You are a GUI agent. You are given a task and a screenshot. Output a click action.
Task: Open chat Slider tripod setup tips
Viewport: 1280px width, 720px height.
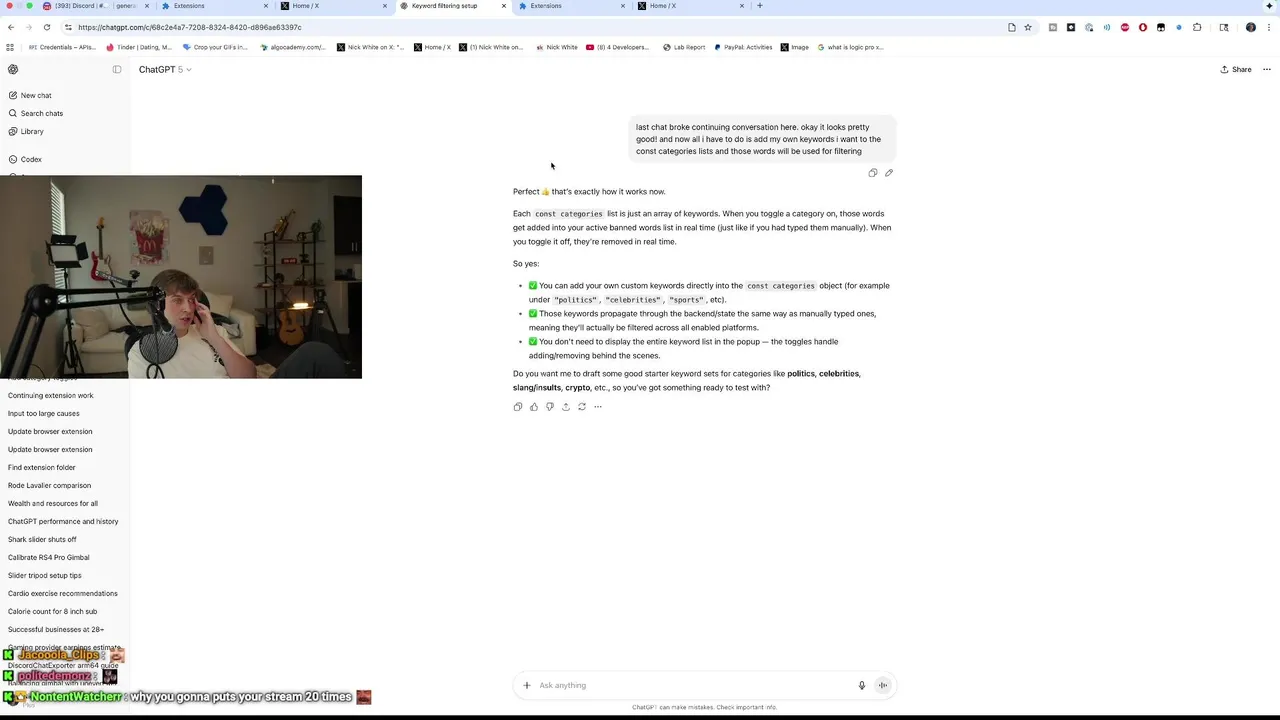click(x=45, y=575)
